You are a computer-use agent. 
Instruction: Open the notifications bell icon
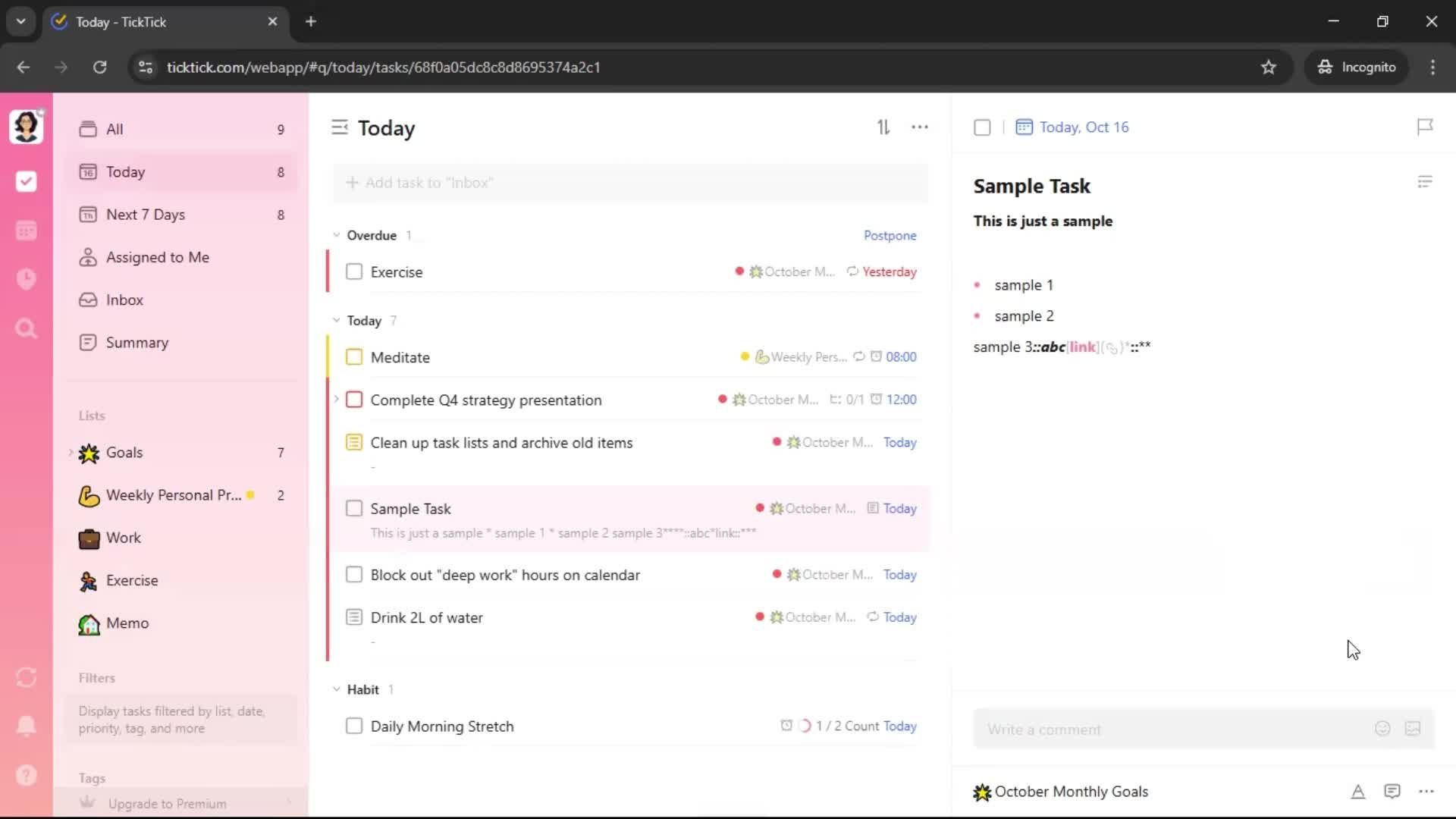(26, 726)
